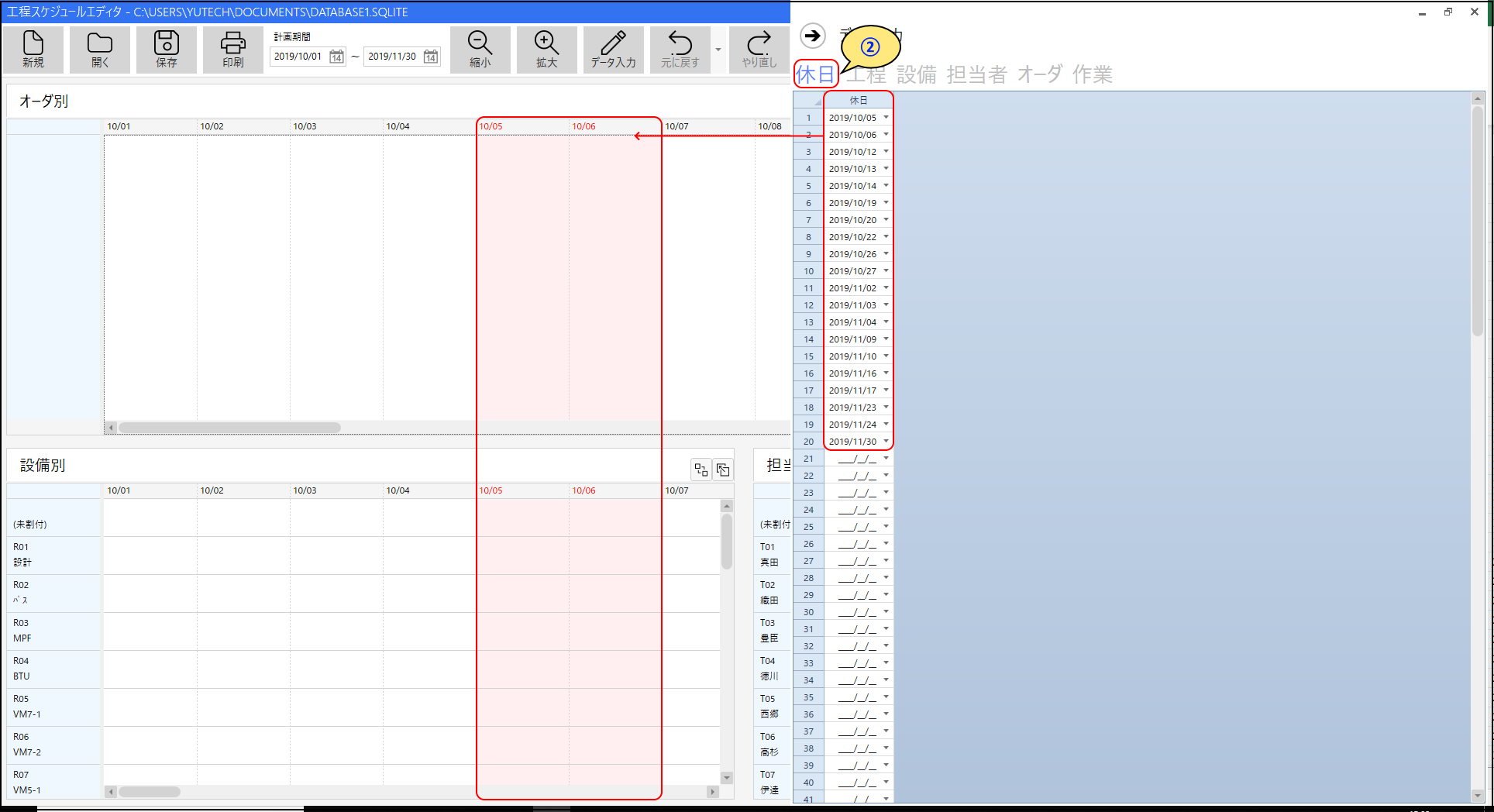Screen dimensions: 1494x812
Task: Open the calendar picker for end date 2019/11/30
Action: pyautogui.click(x=431, y=57)
